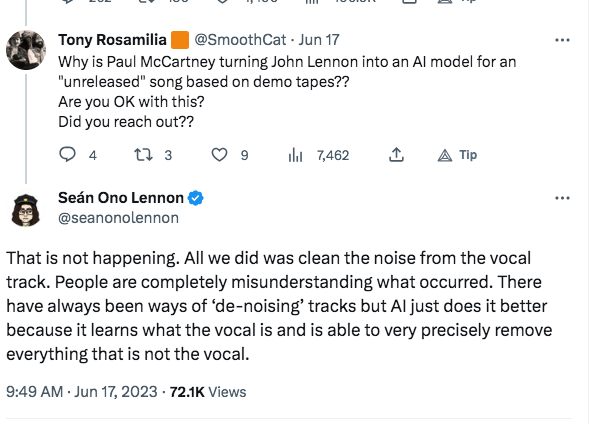Reply to Tony Rosamilia's tweet
605x424 pixels.
(69, 155)
